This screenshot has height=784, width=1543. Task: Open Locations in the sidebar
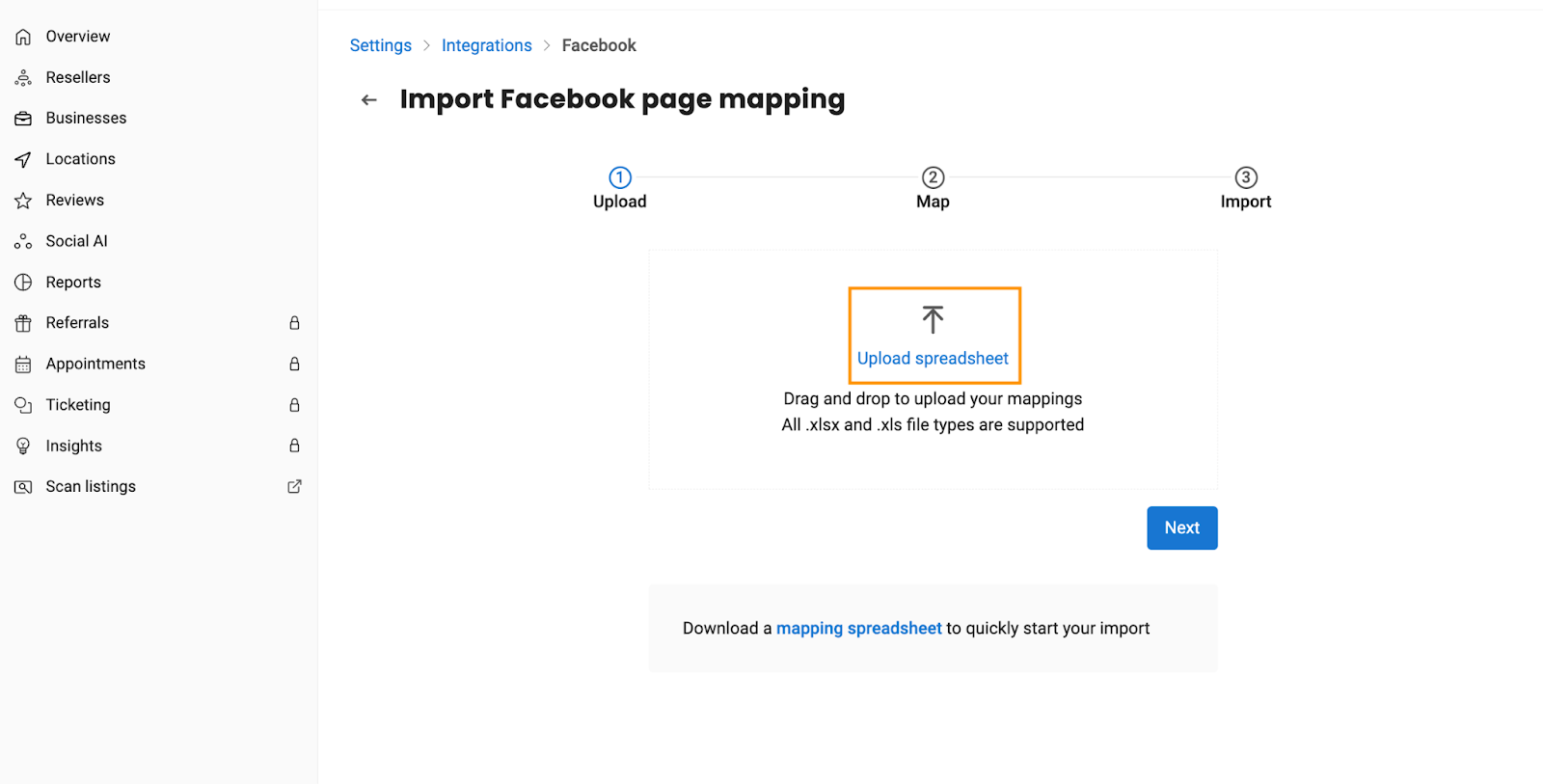(x=81, y=159)
